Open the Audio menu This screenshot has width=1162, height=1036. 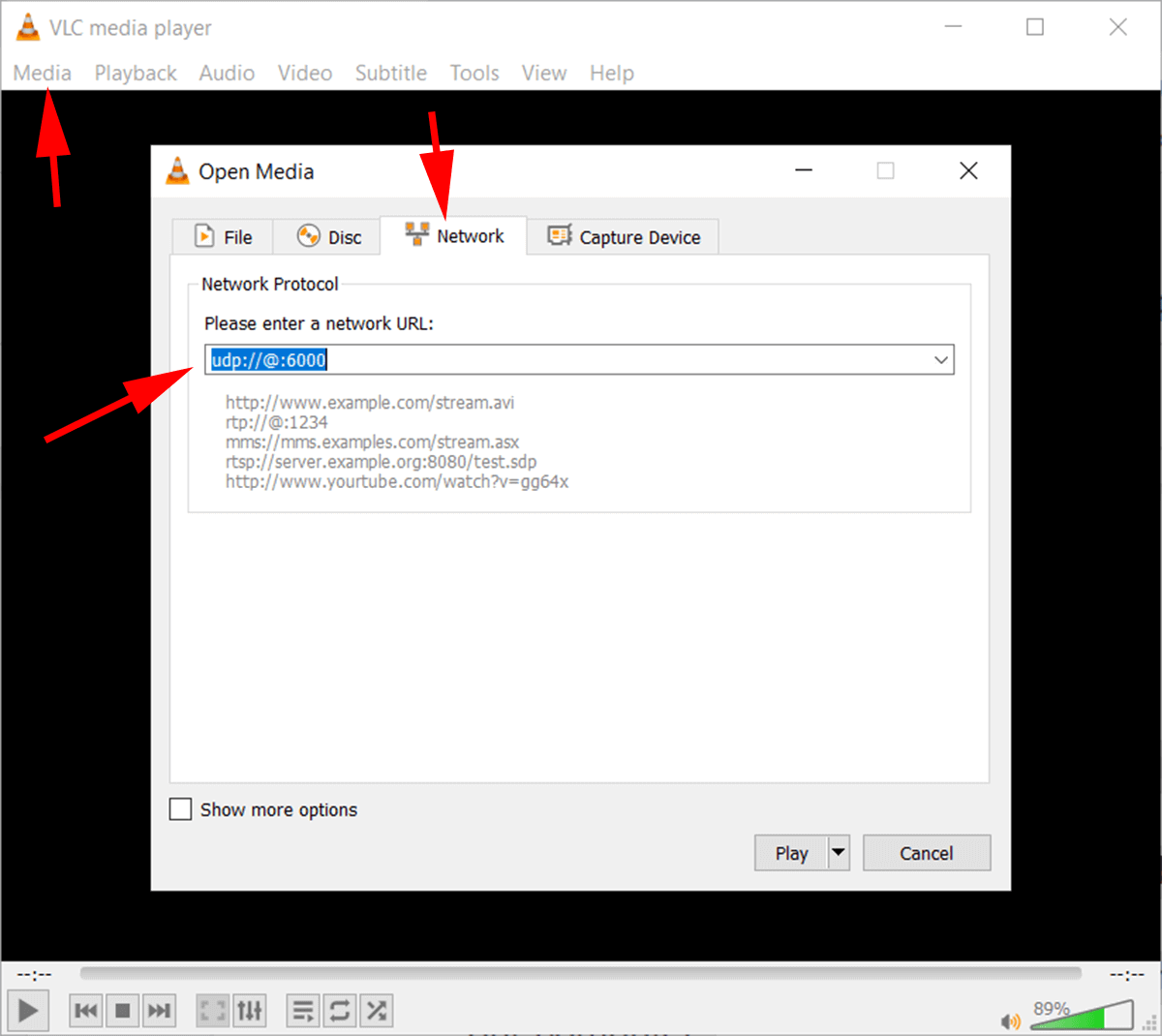pos(227,74)
